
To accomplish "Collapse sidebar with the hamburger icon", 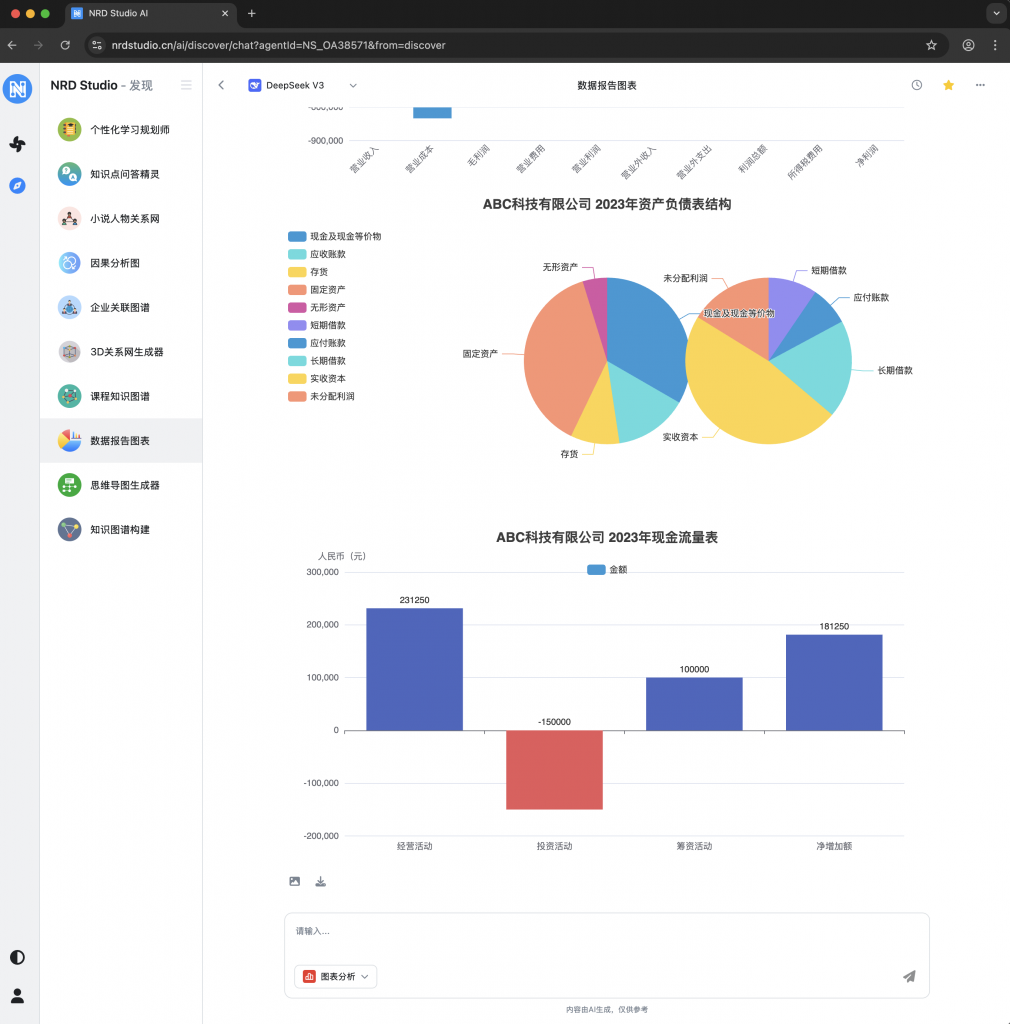I will point(186,85).
